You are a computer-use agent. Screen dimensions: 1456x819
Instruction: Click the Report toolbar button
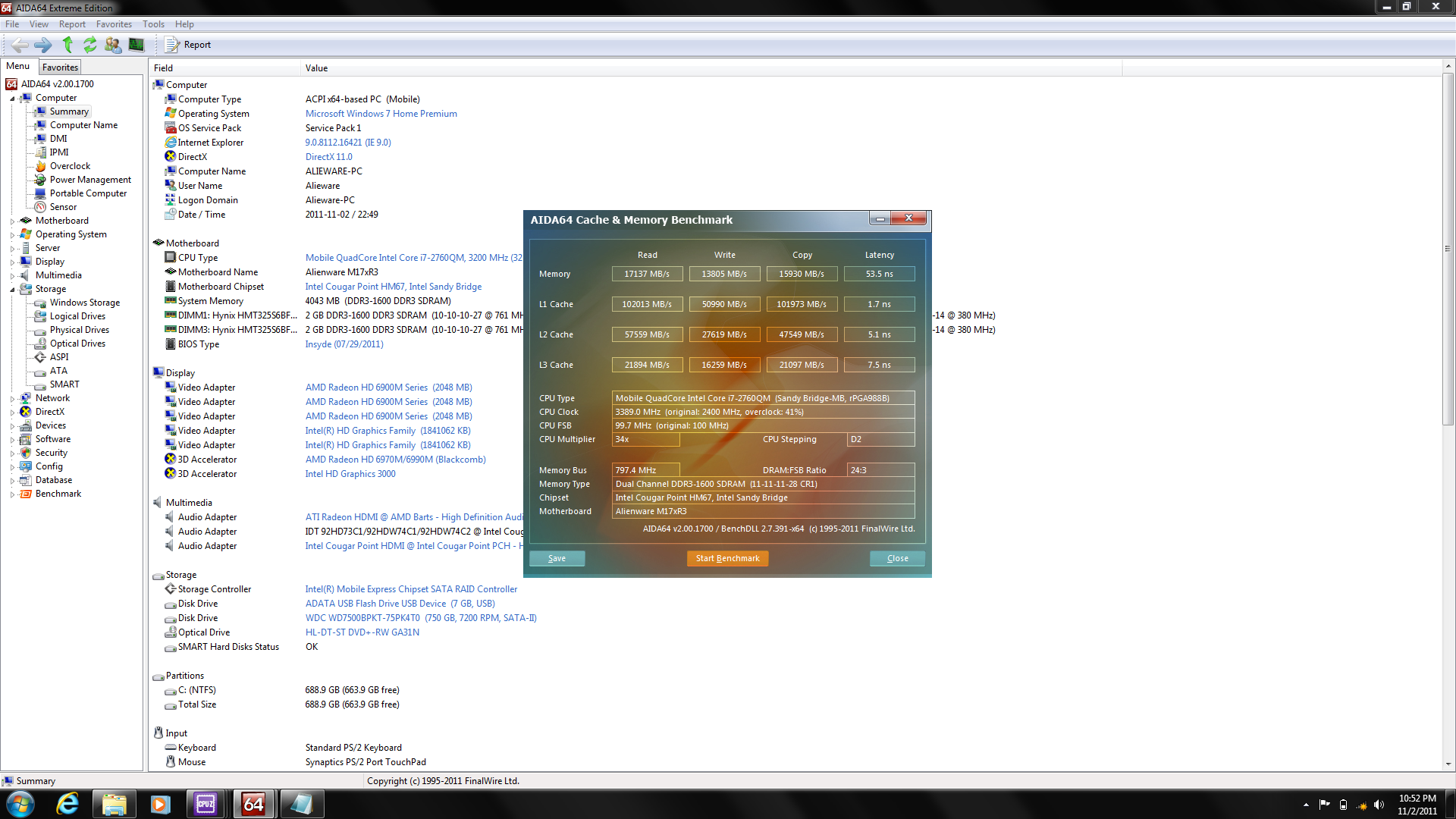[188, 45]
